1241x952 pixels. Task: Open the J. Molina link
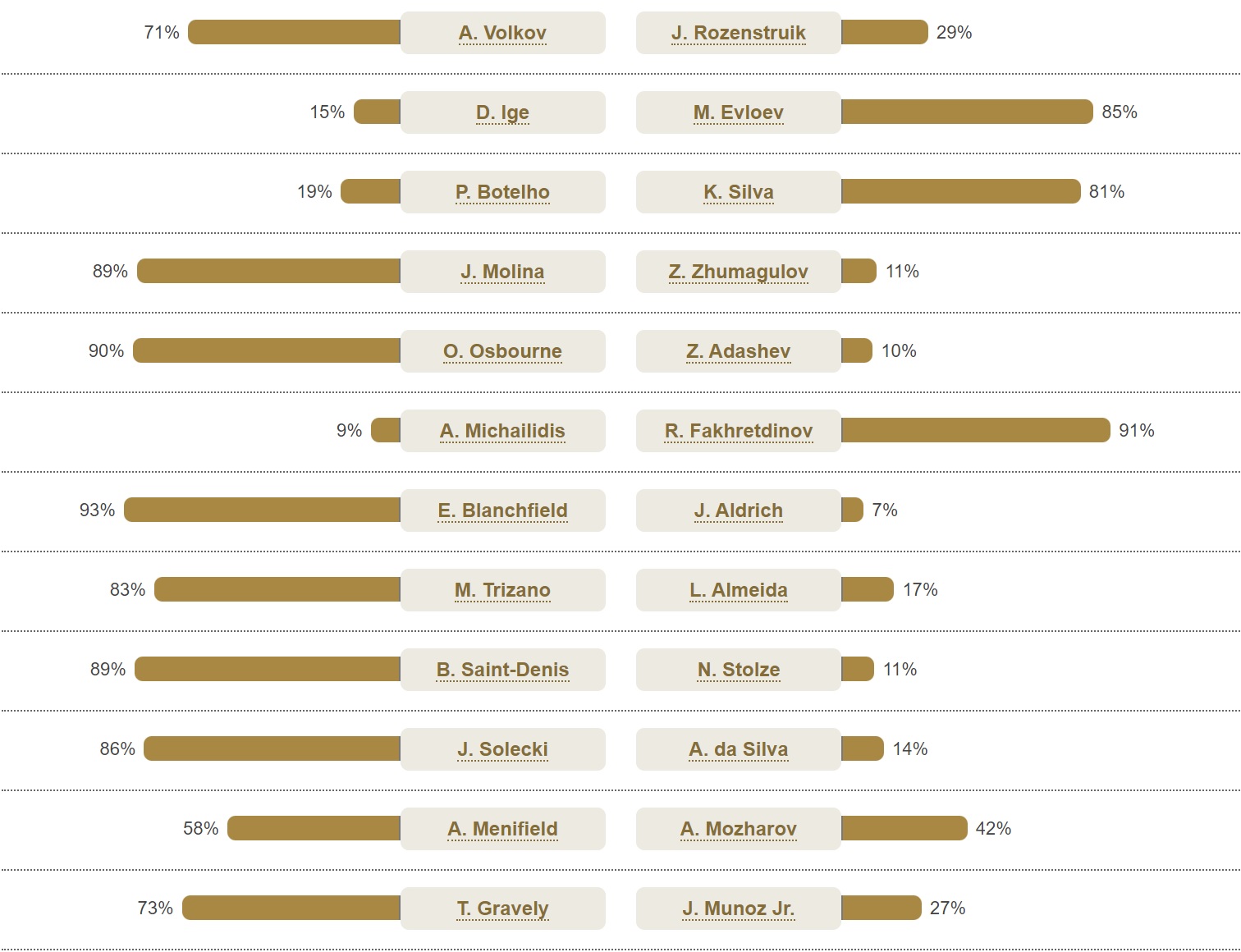click(x=502, y=272)
